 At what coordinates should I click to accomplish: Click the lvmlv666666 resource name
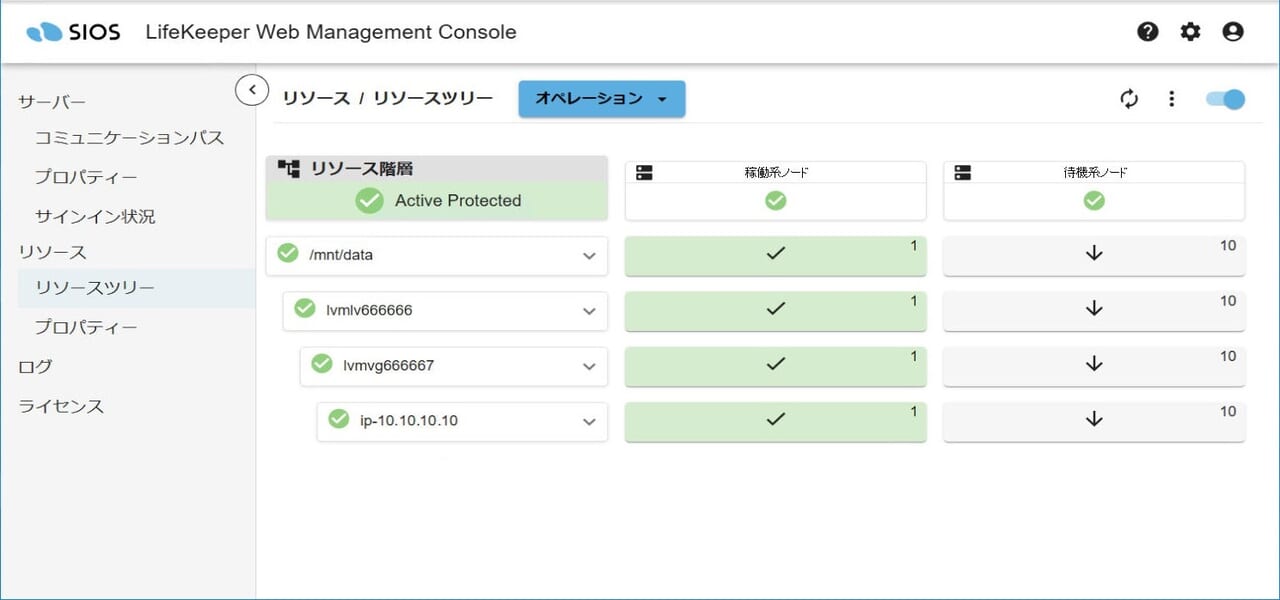(x=369, y=310)
